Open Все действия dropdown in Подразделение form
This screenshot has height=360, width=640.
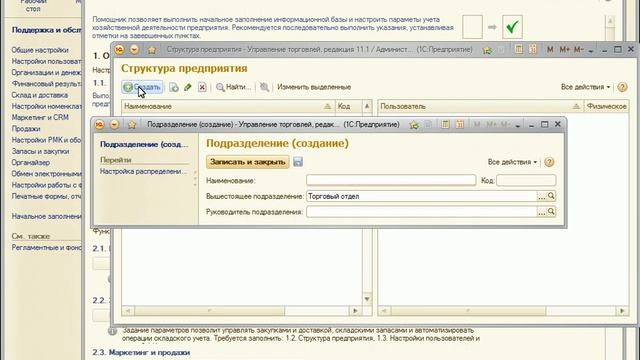(512, 162)
